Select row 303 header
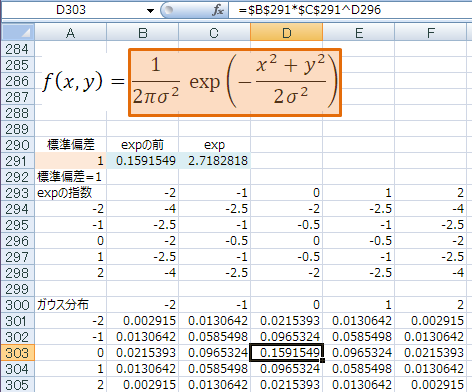Screen dimensions: 472x392 click(18, 353)
